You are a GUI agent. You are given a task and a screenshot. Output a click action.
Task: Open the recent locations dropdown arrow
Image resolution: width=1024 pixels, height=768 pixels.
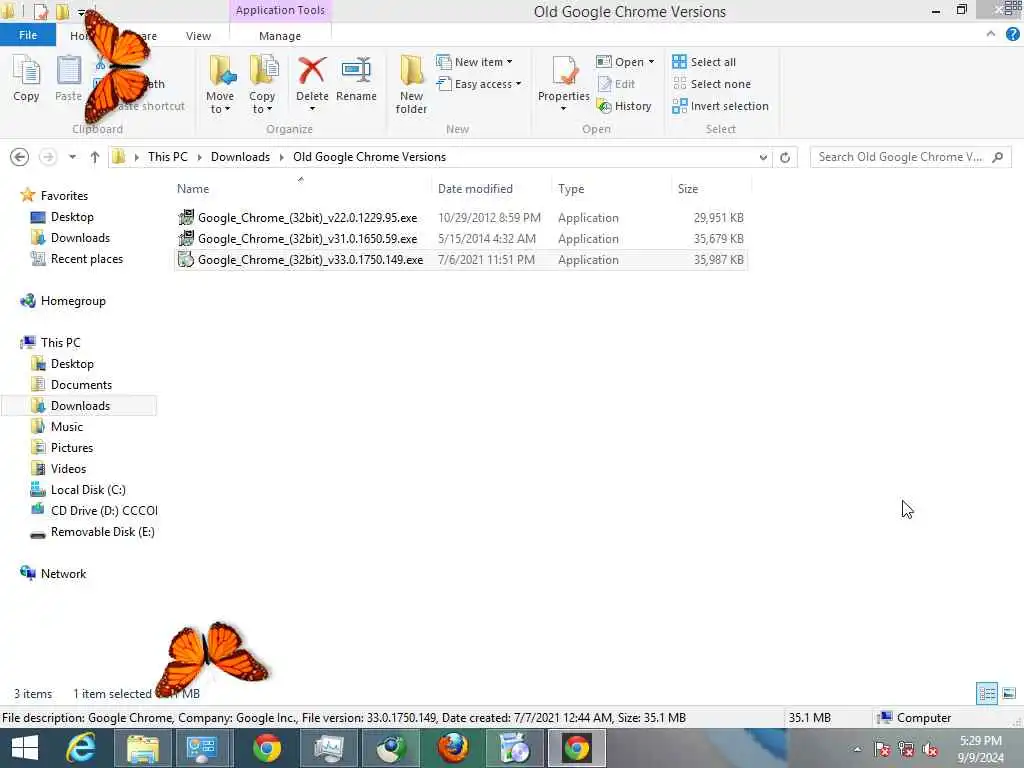pyautogui.click(x=72, y=157)
